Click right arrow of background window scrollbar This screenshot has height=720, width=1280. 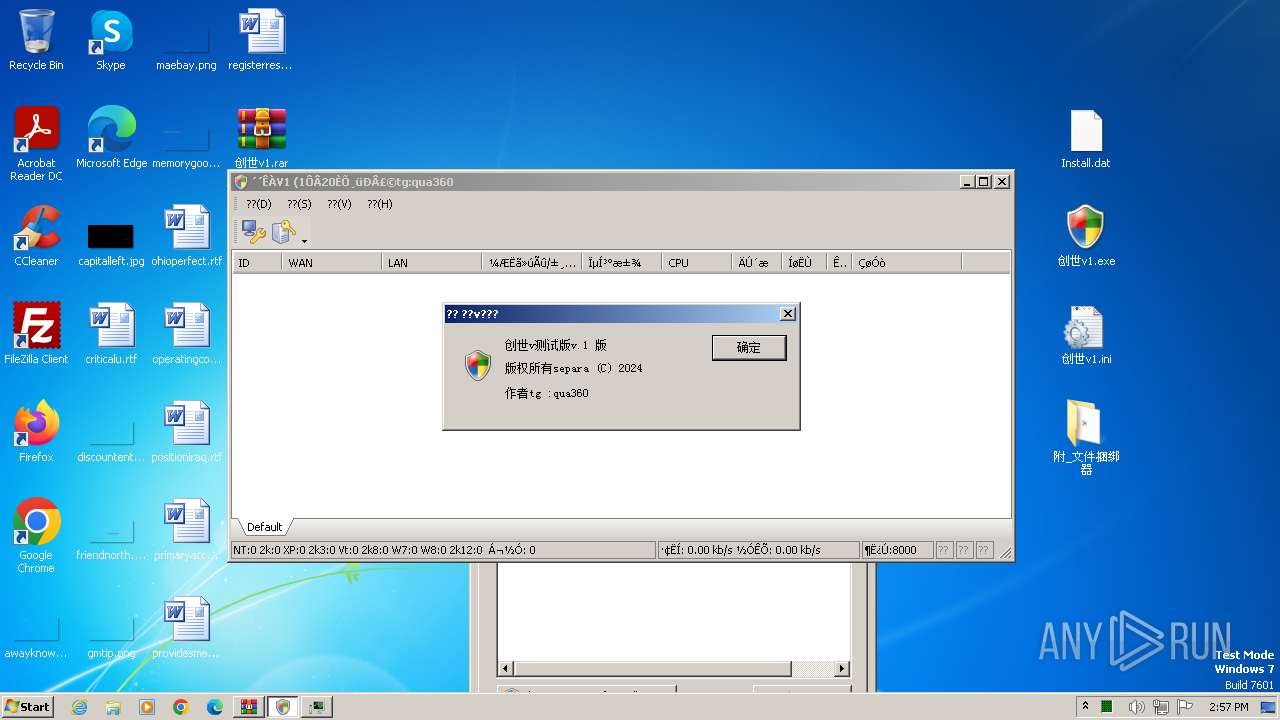842,668
